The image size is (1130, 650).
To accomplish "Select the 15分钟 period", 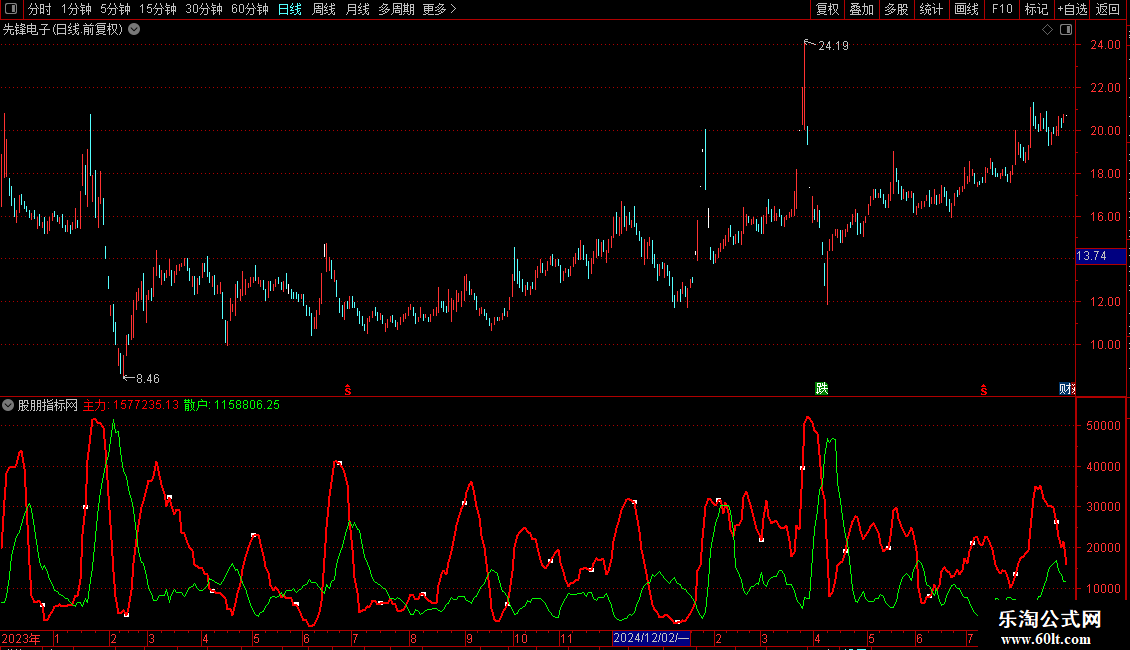I will pyautogui.click(x=157, y=9).
